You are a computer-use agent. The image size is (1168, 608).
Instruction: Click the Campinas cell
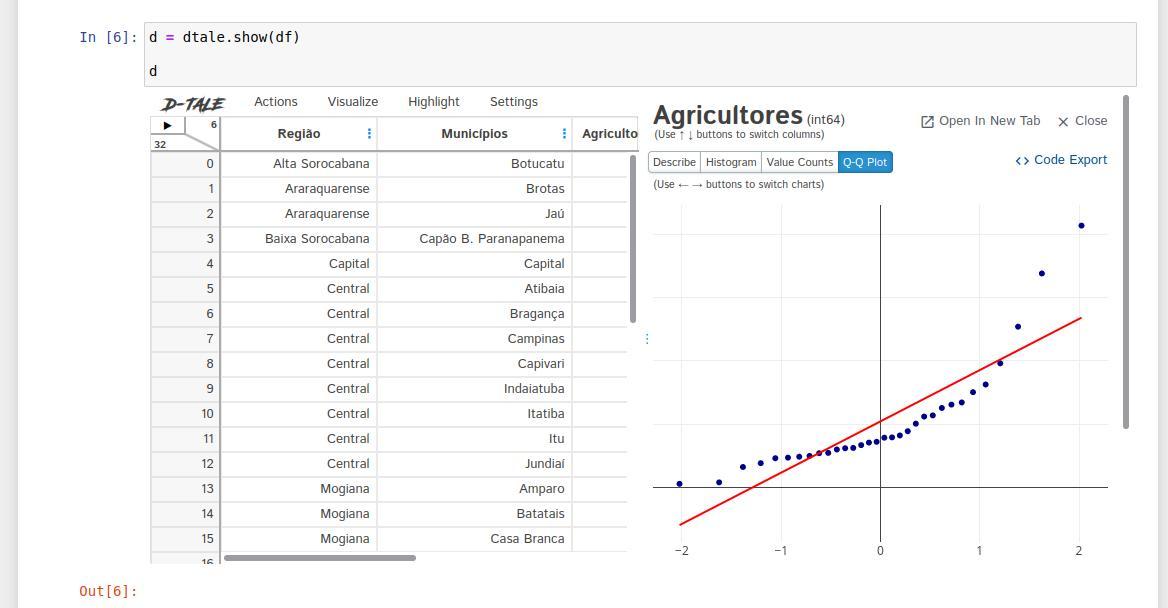click(474, 338)
